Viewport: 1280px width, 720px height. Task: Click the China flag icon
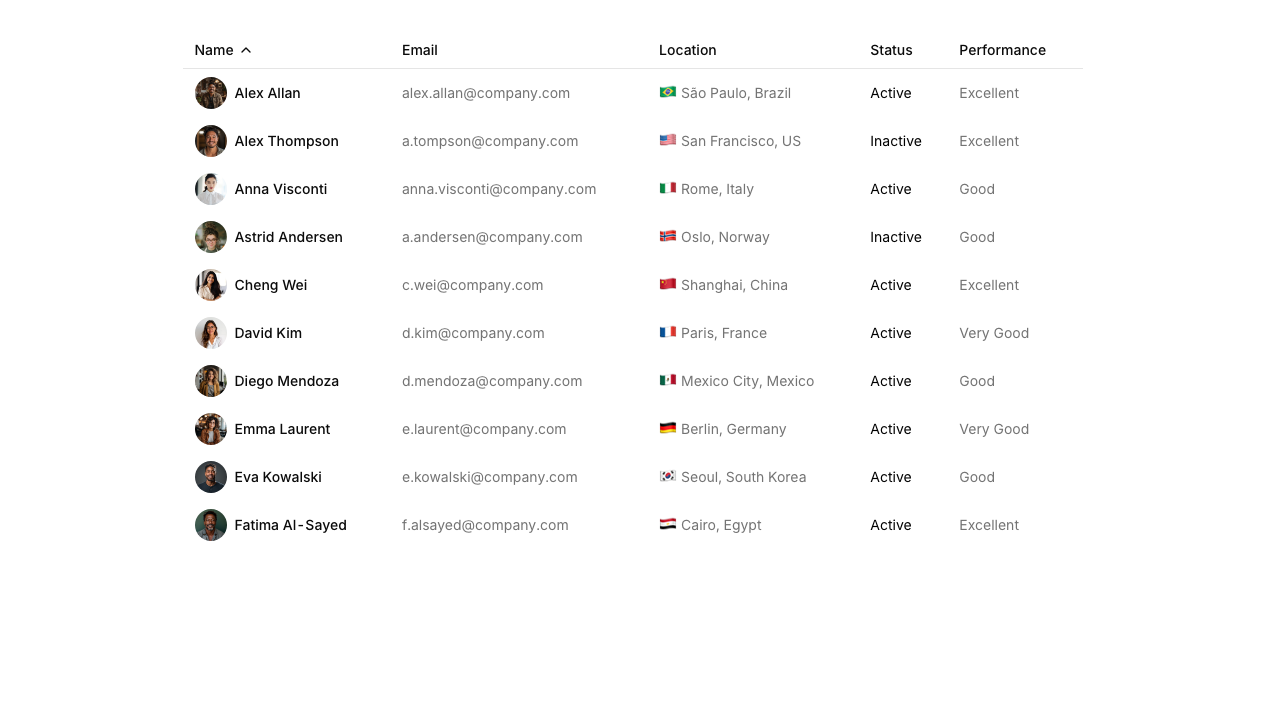click(668, 284)
